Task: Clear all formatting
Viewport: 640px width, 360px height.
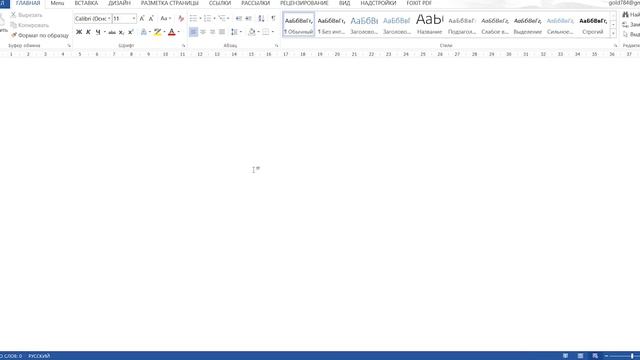Action: click(181, 18)
